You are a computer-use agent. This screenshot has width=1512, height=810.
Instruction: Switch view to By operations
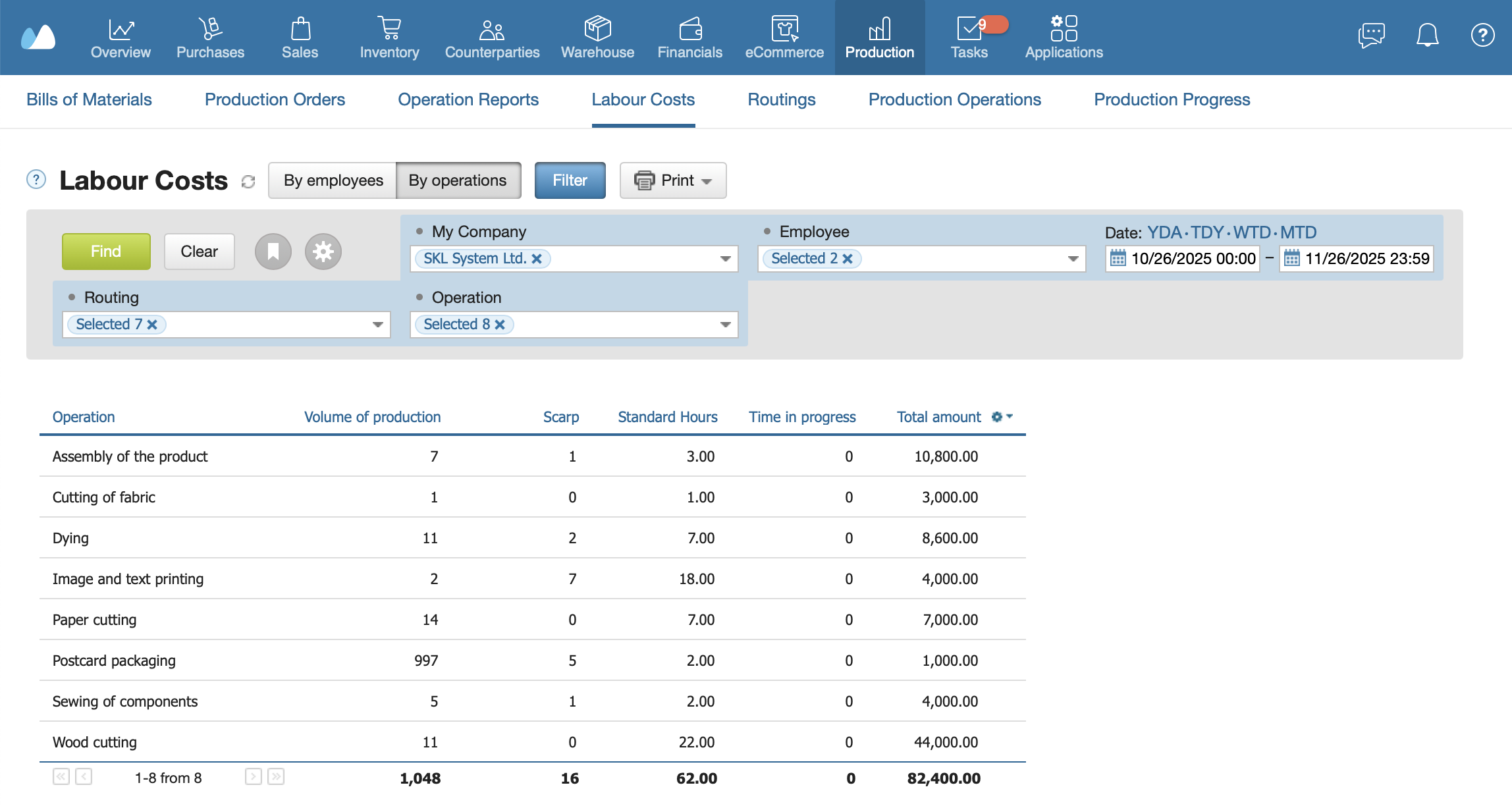(458, 180)
